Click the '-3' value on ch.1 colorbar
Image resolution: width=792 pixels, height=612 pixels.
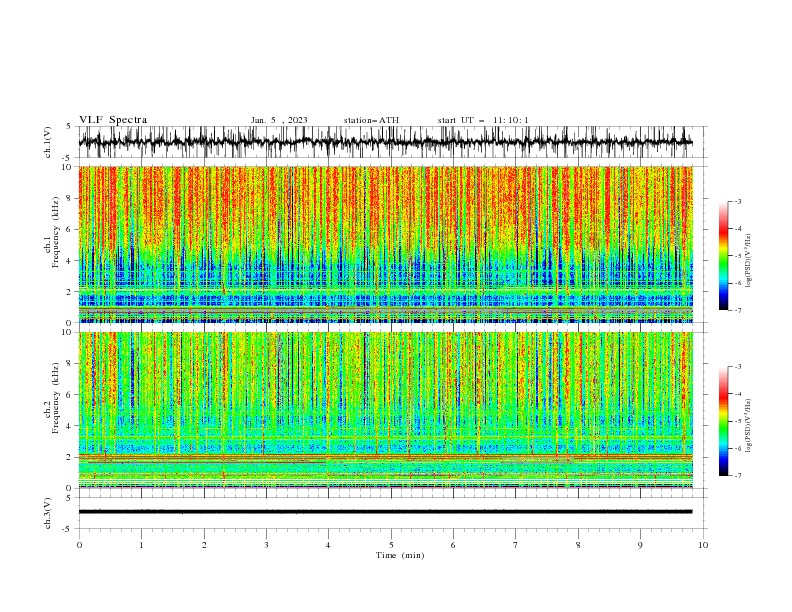738,201
